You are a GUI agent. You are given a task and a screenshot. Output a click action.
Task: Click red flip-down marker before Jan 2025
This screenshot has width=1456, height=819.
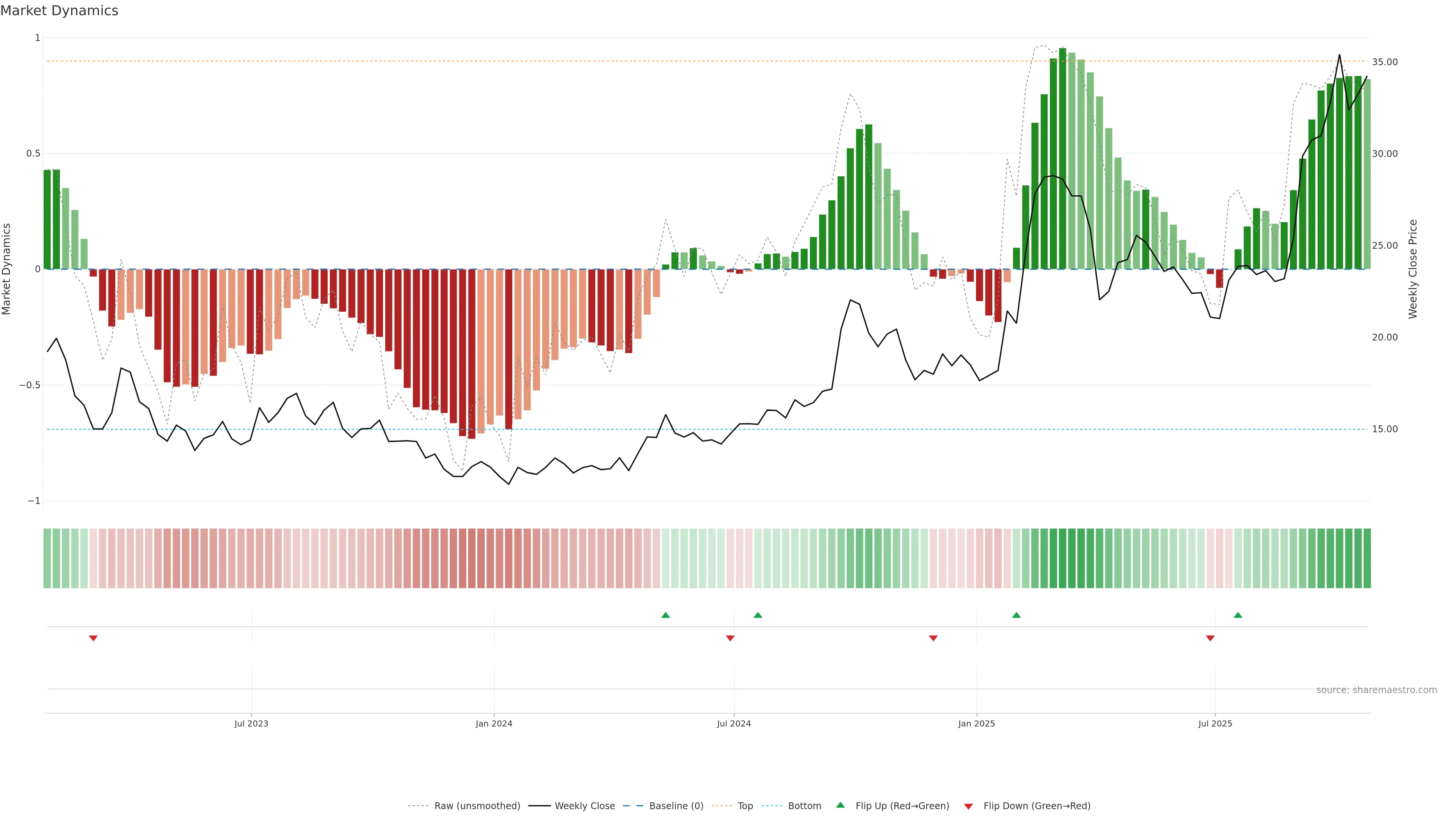click(x=933, y=638)
